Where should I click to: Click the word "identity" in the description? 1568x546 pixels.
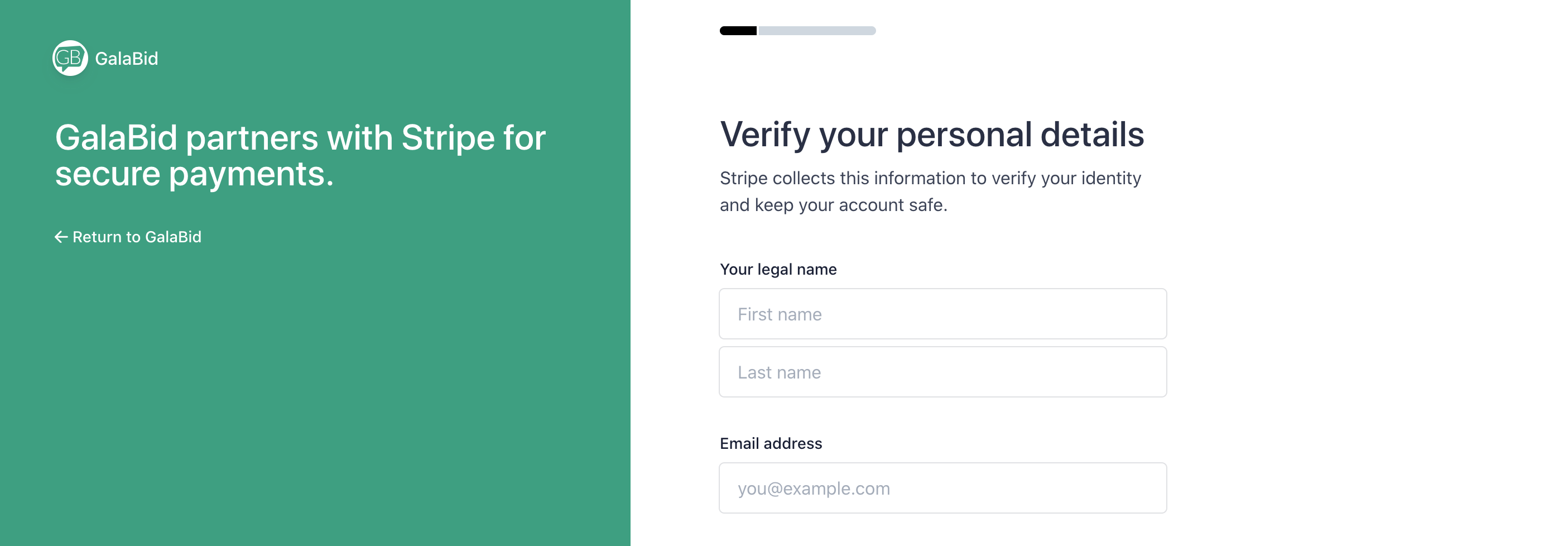click(x=1111, y=178)
